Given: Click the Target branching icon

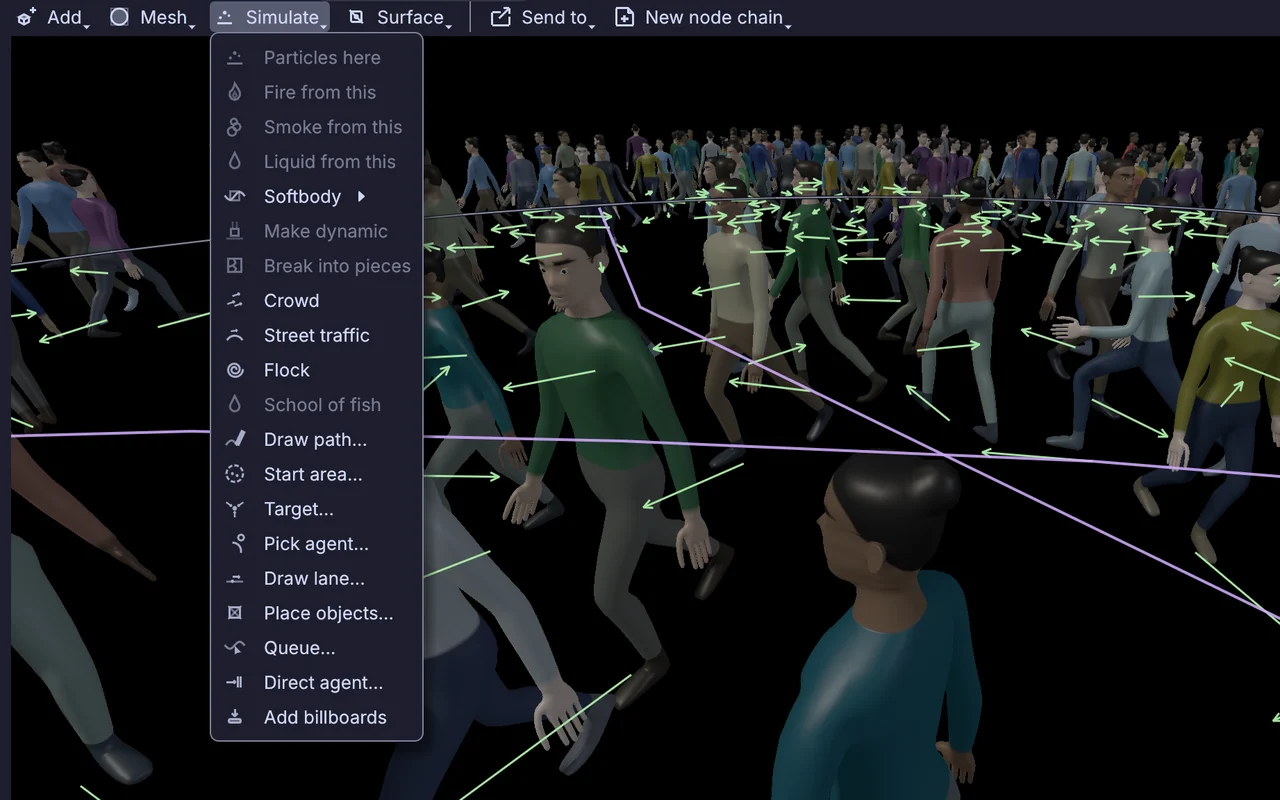Looking at the screenshot, I should tap(235, 509).
